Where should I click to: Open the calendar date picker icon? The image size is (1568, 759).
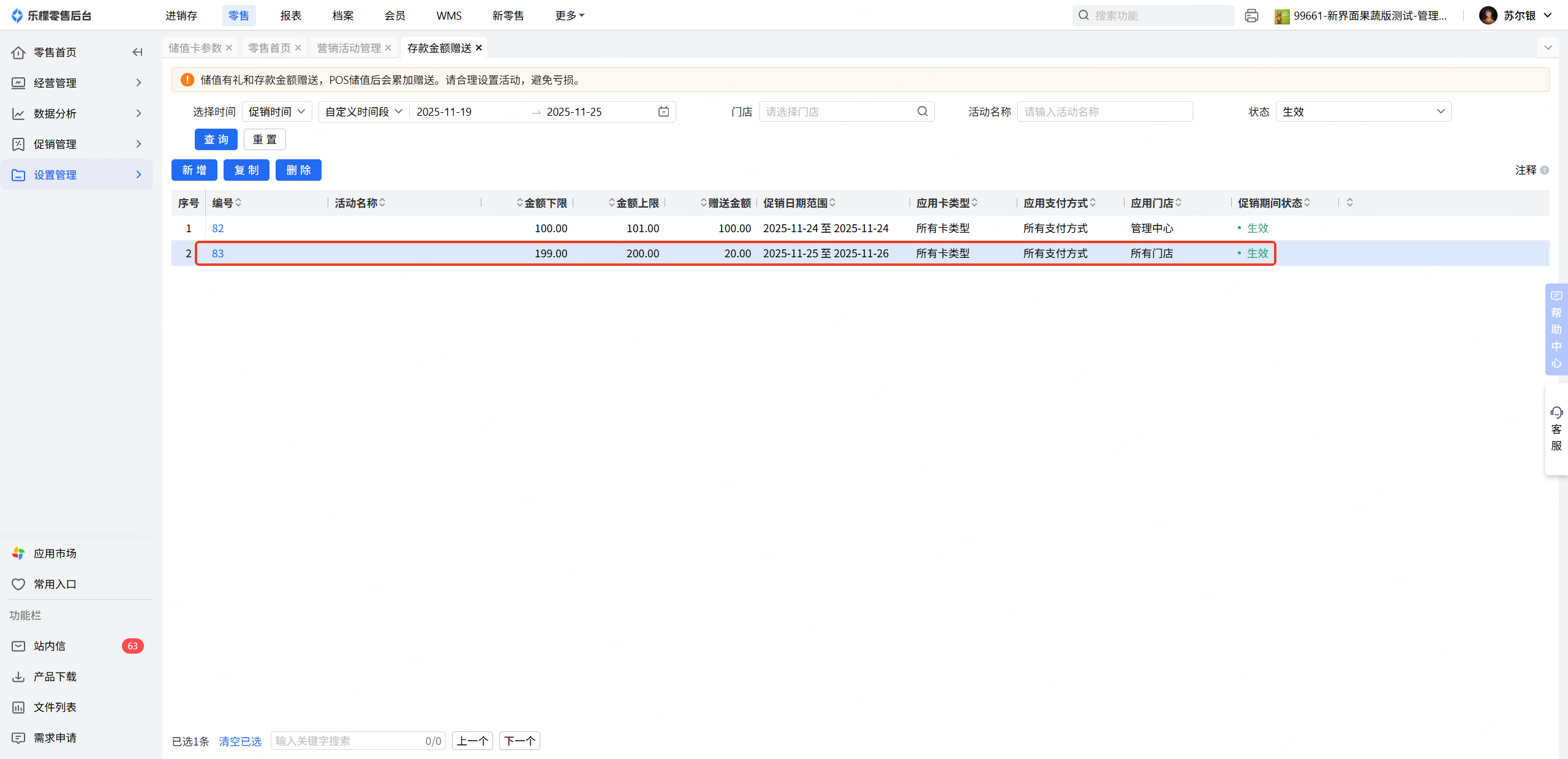pyautogui.click(x=663, y=111)
